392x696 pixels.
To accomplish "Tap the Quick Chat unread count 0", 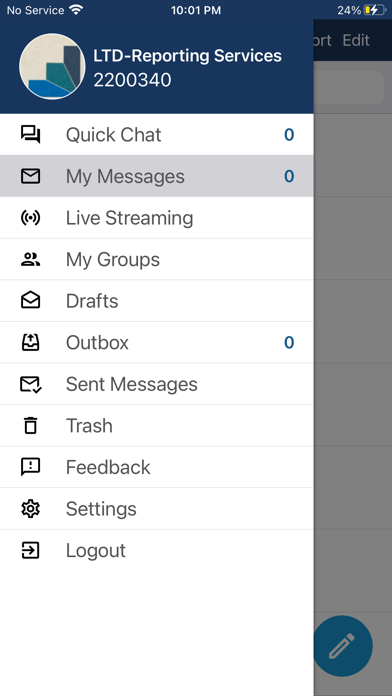I will (x=289, y=134).
